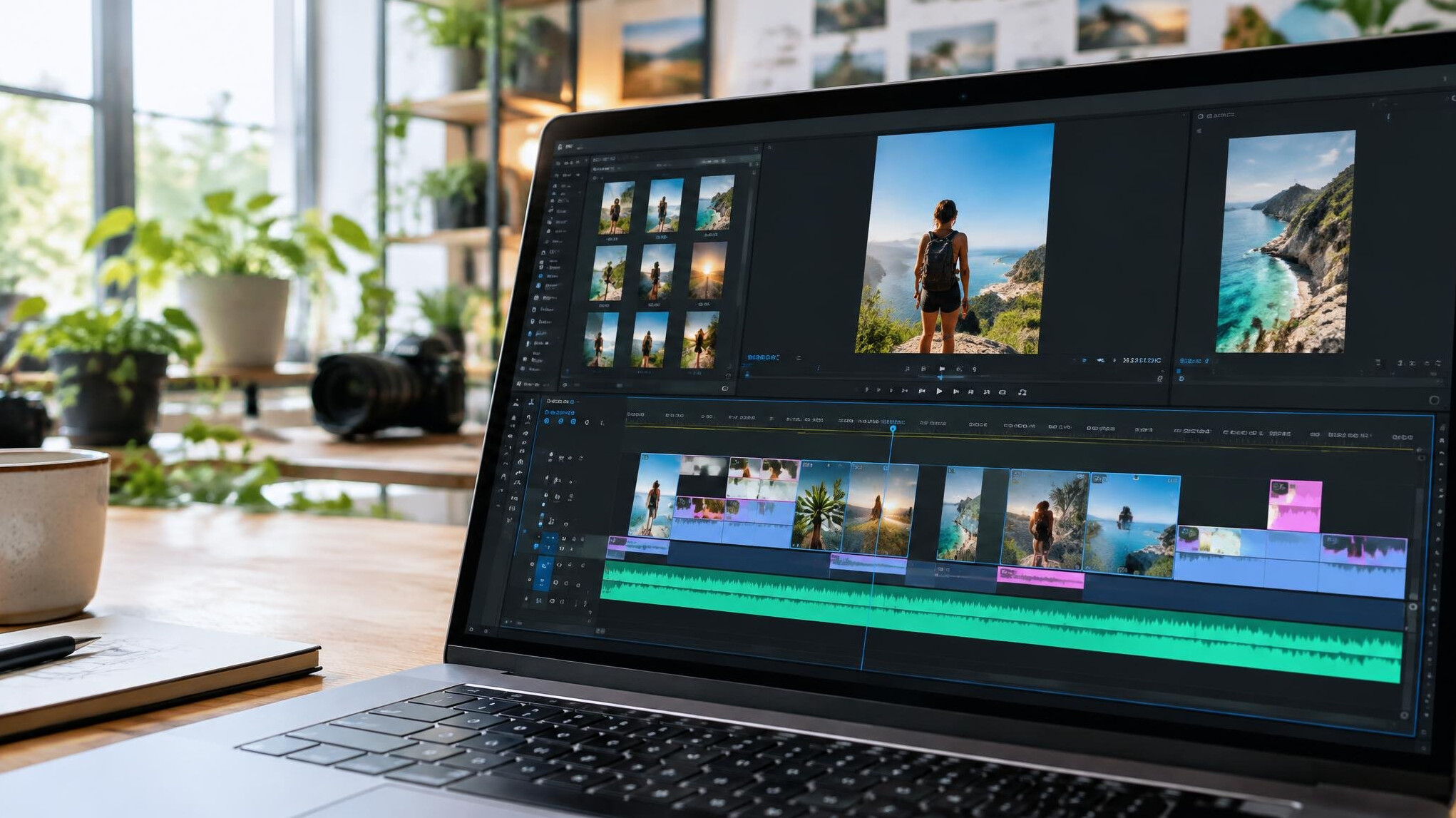Click the blue timecode at the program monitor's lower left
The height and width of the screenshot is (818, 1456).
tap(763, 357)
